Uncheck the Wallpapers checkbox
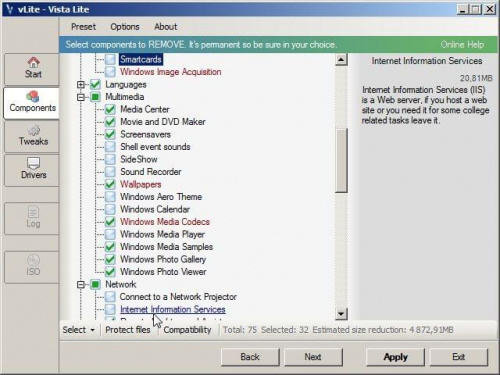Image resolution: width=500 pixels, height=375 pixels. 110,184
